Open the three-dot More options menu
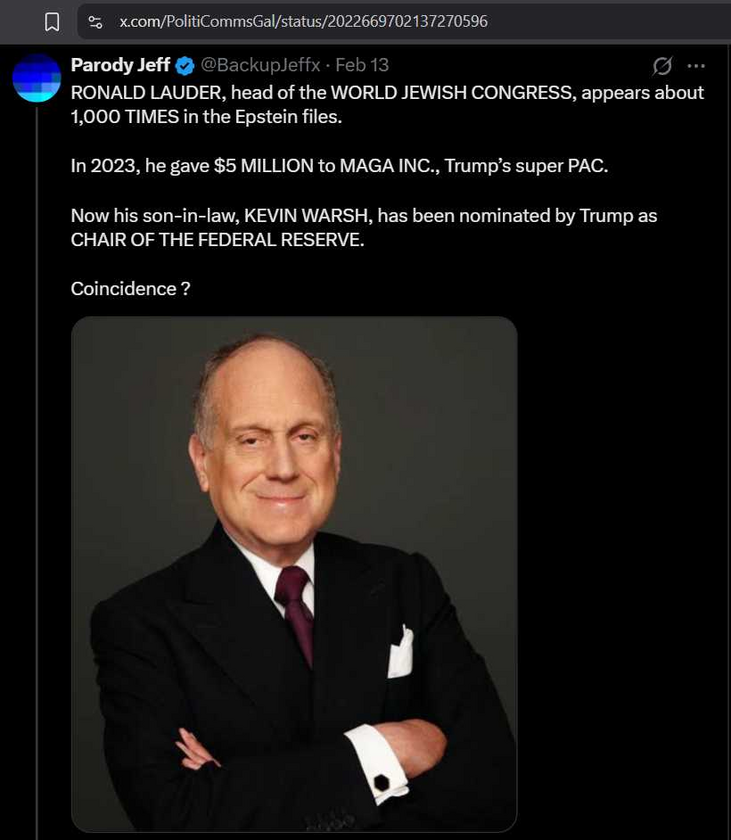The image size is (731, 840). [696, 66]
